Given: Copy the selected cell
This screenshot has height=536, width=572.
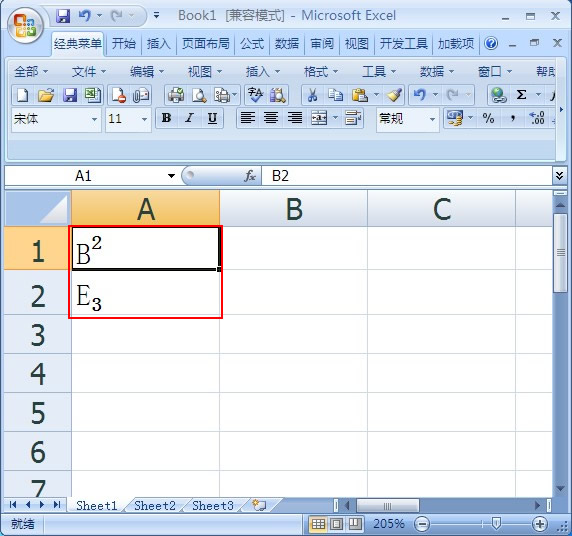Looking at the screenshot, I should [335, 95].
